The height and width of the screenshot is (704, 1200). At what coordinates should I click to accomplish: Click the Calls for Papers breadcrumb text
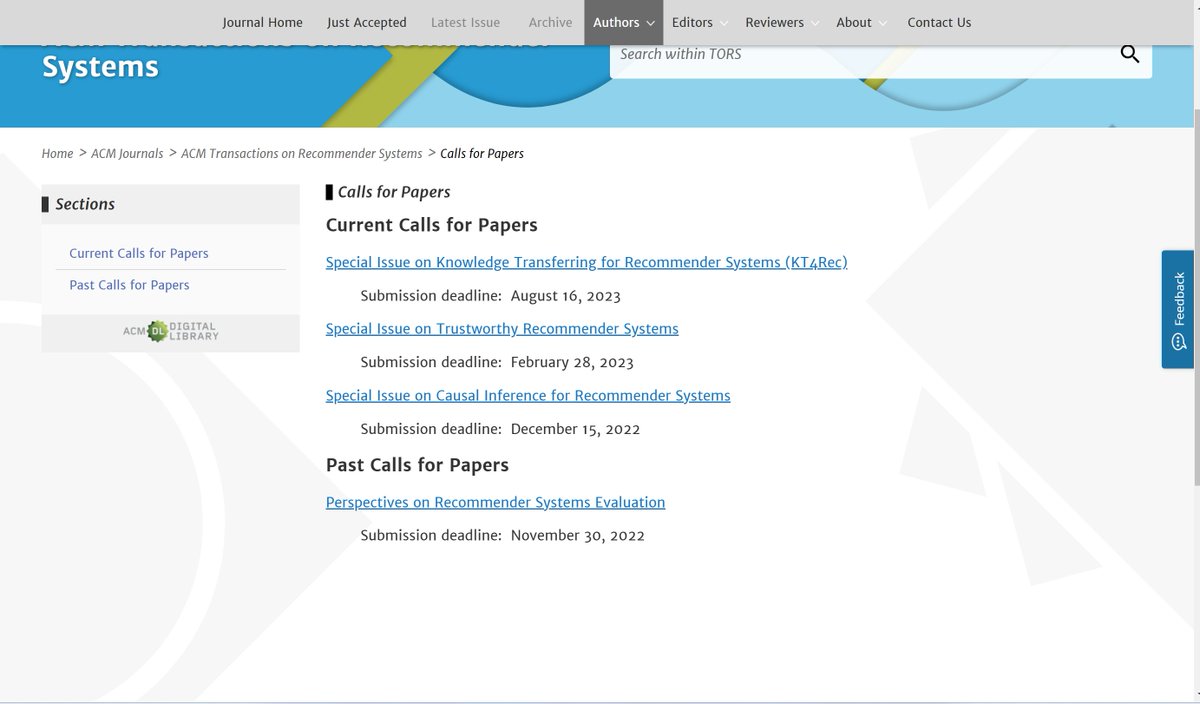click(x=482, y=153)
